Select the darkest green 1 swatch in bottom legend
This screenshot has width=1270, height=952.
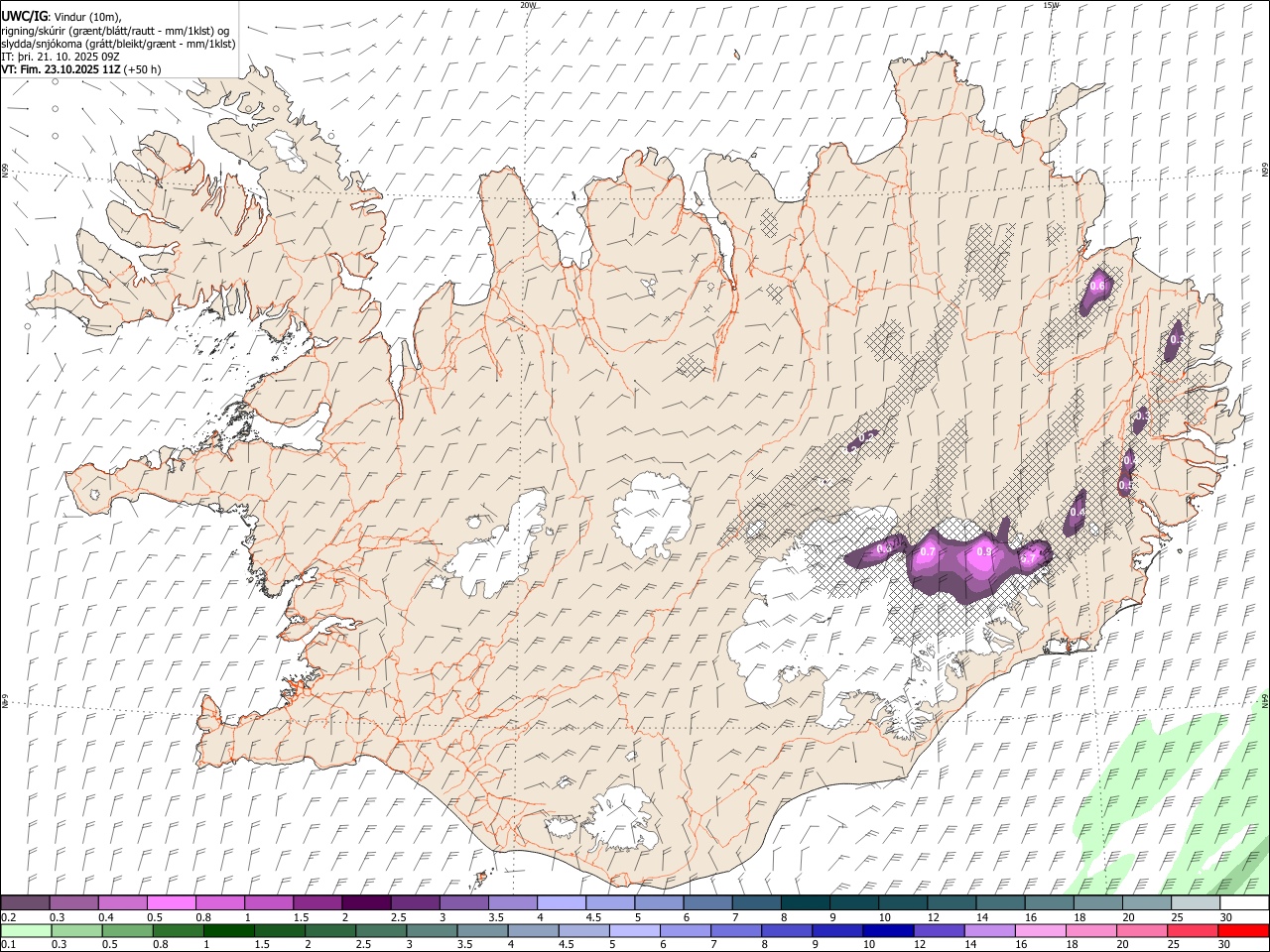tap(229, 930)
